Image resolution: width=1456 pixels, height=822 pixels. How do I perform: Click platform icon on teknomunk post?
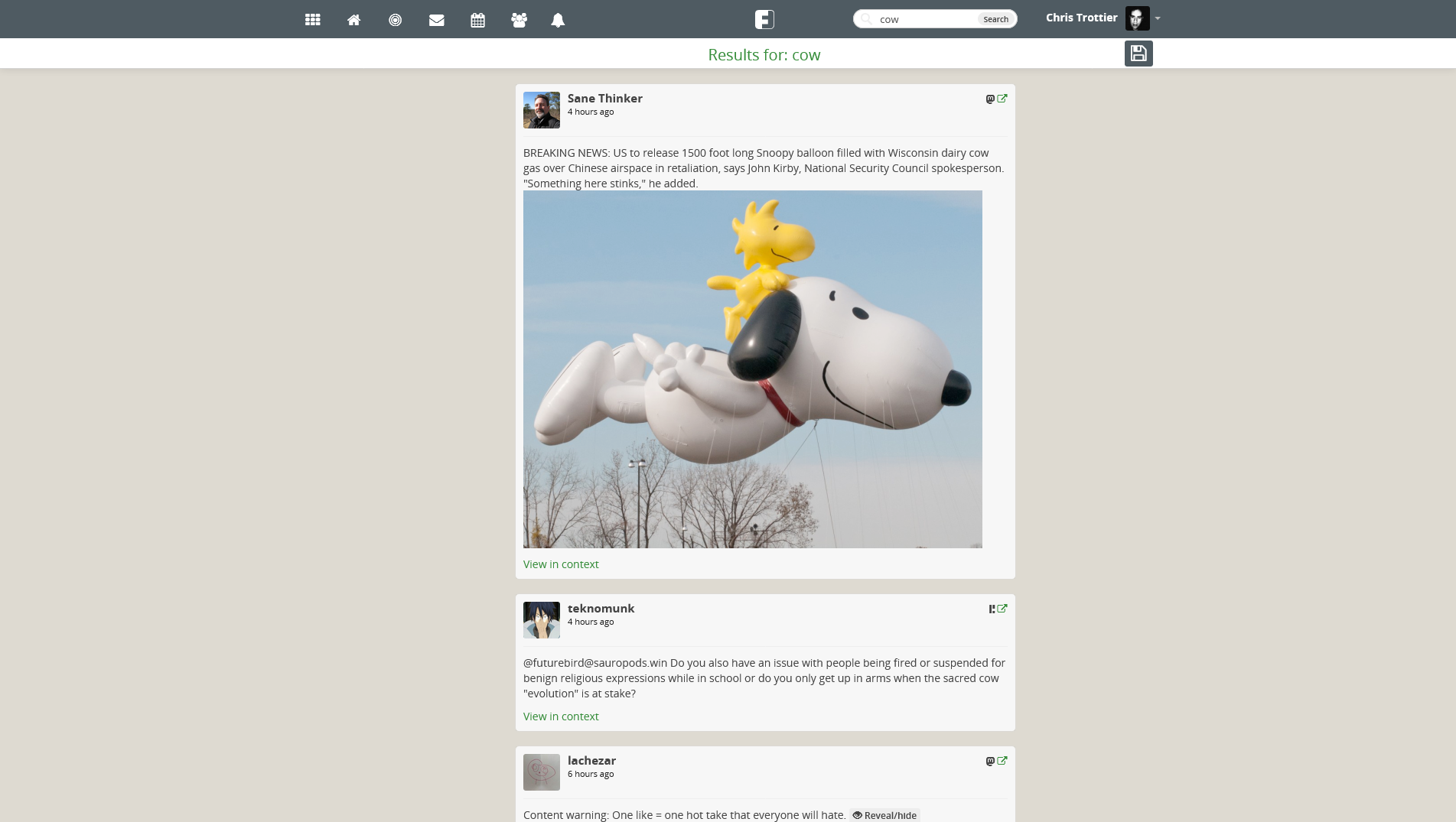992,609
